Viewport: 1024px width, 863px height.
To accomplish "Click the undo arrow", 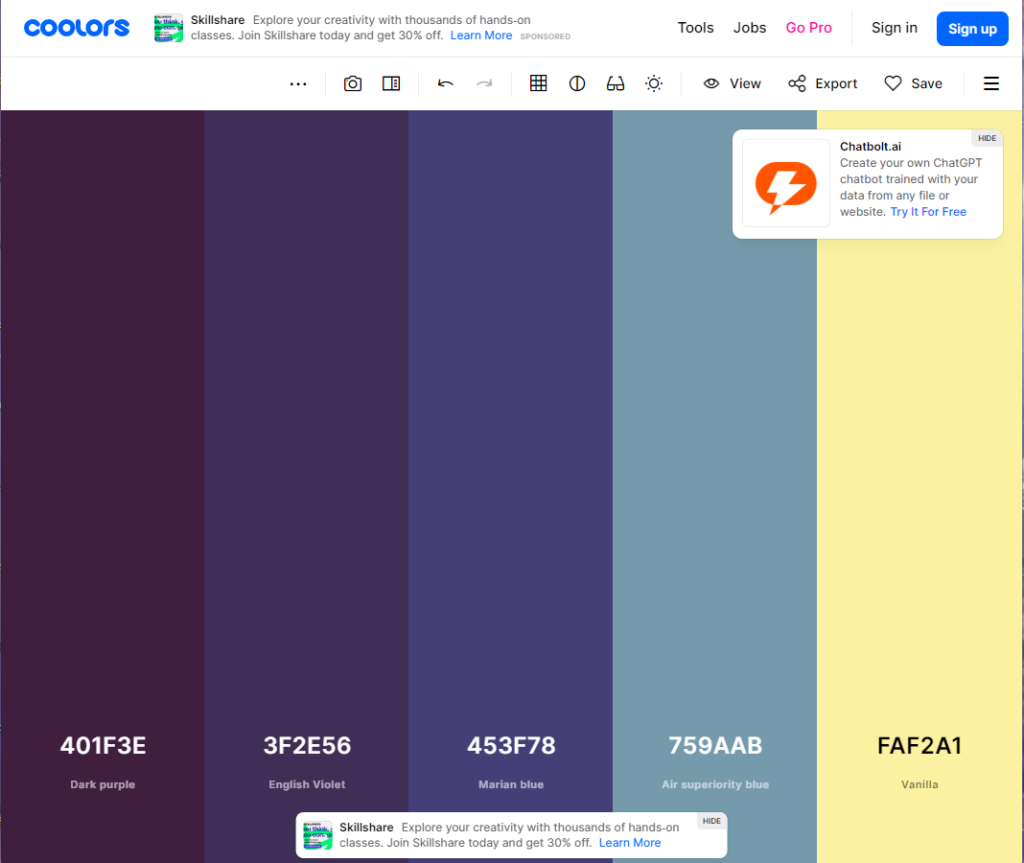I will (446, 84).
